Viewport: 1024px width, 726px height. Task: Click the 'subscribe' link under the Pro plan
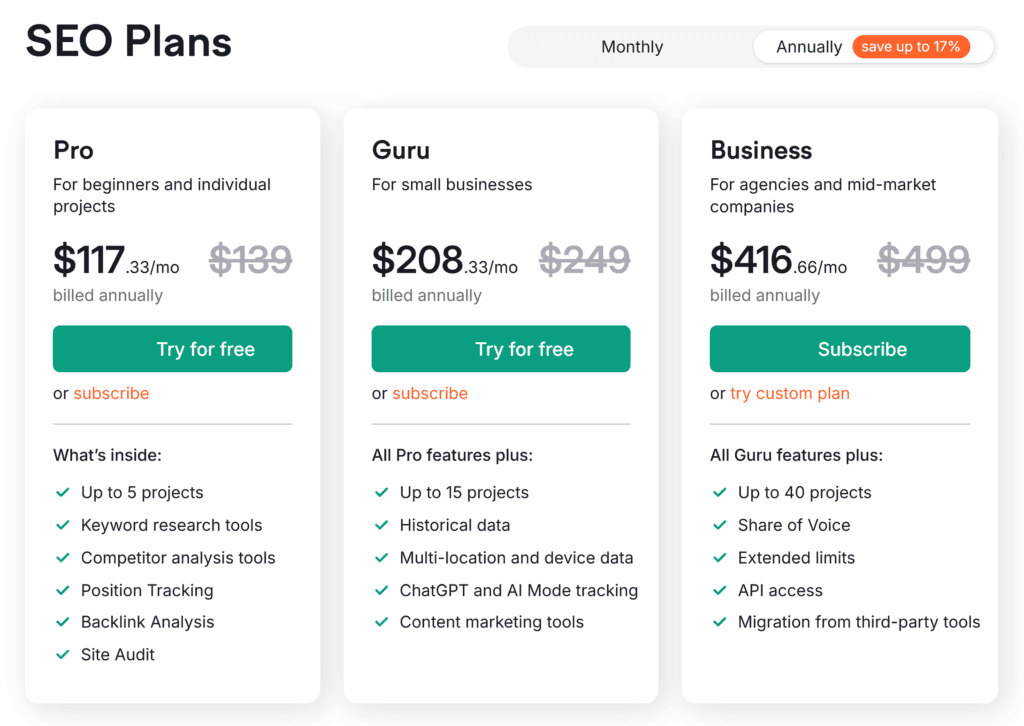[111, 393]
